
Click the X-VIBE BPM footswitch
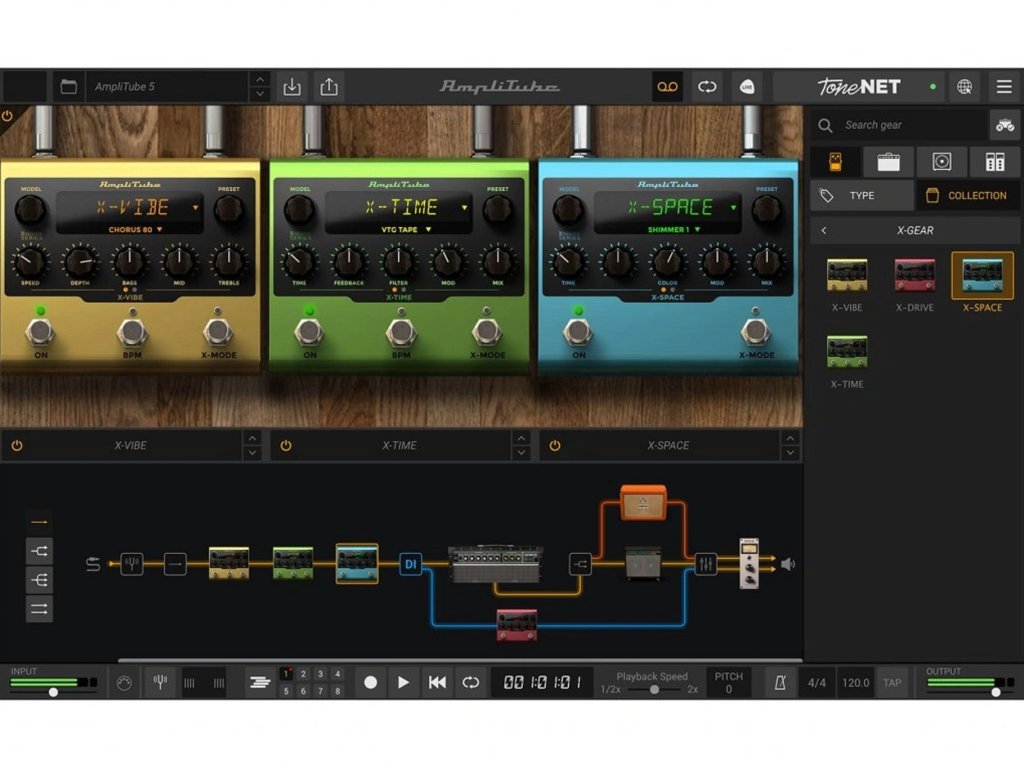(x=132, y=332)
